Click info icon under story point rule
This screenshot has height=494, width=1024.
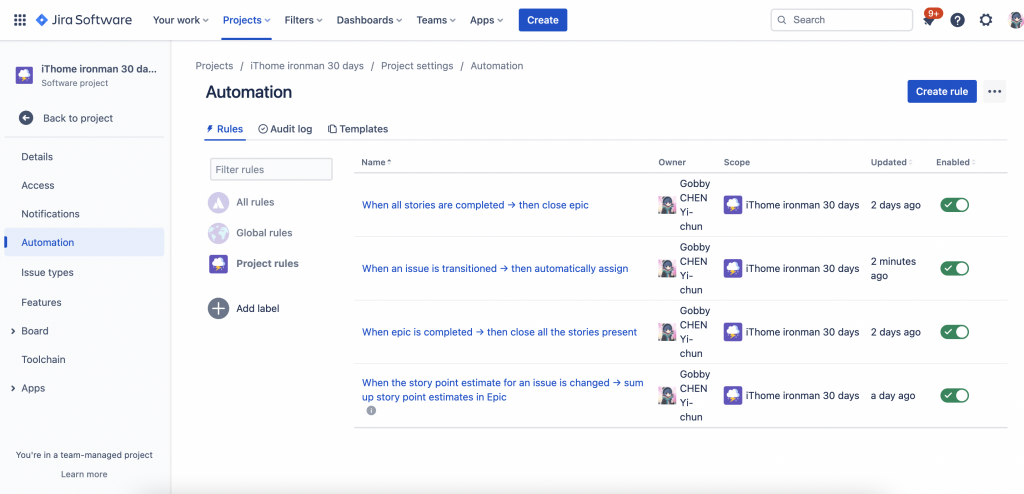[371, 411]
